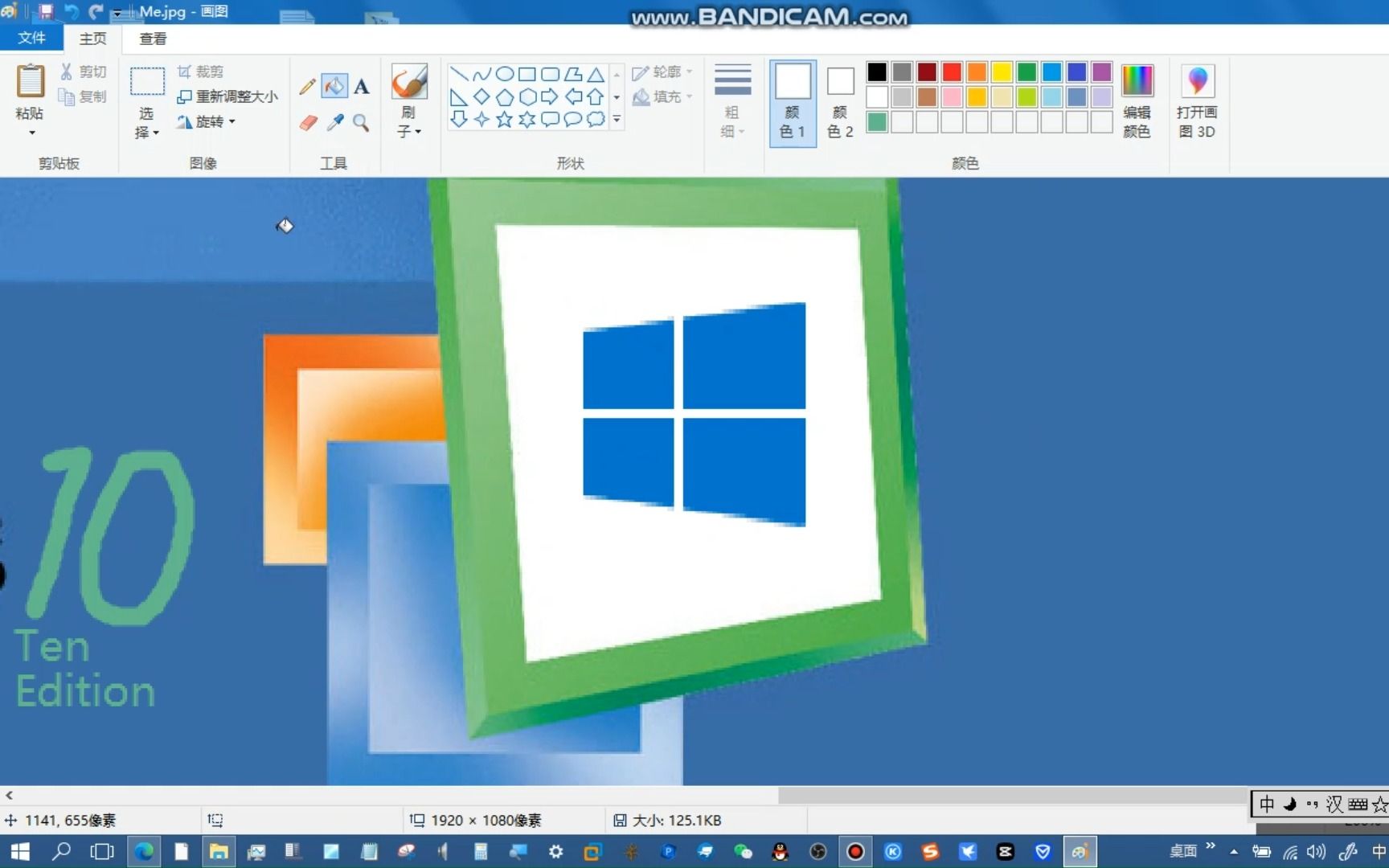
Task: Choose the Triangle shape
Action: pyautogui.click(x=596, y=75)
